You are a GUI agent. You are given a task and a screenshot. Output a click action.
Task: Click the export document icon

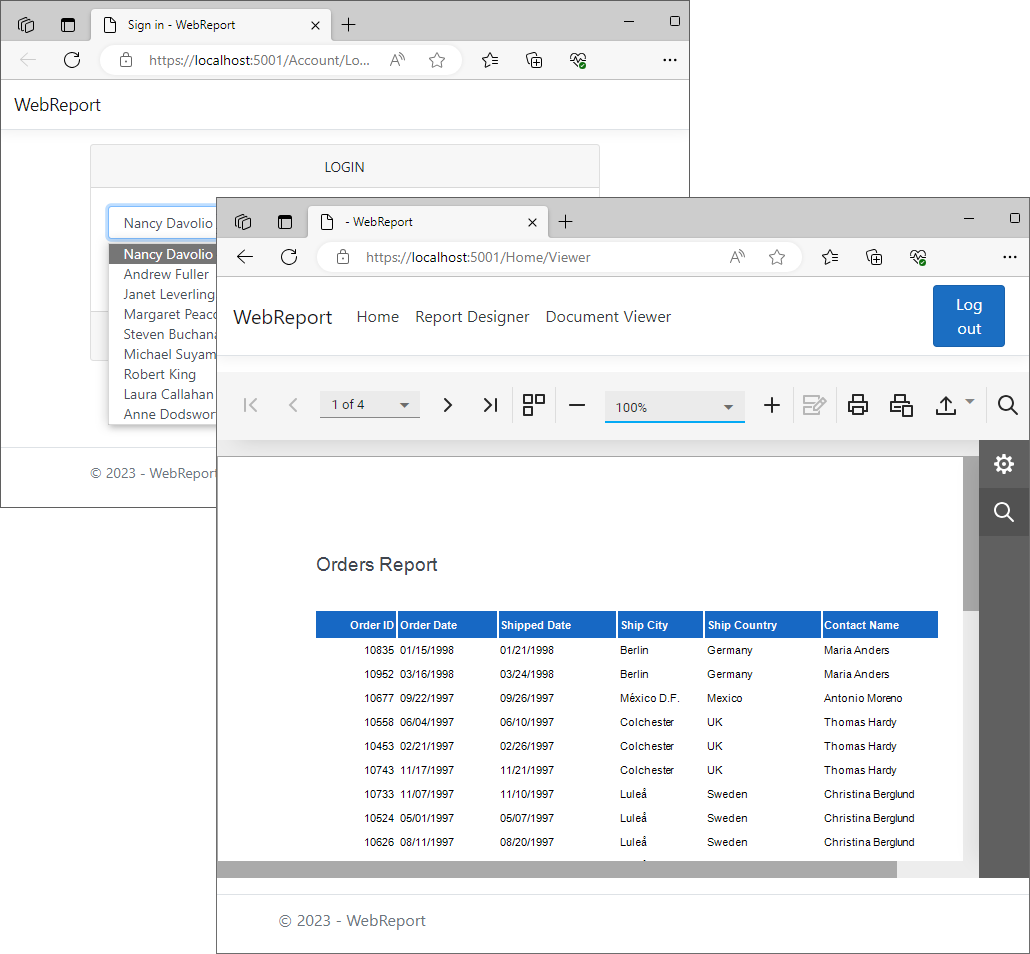[x=945, y=405]
